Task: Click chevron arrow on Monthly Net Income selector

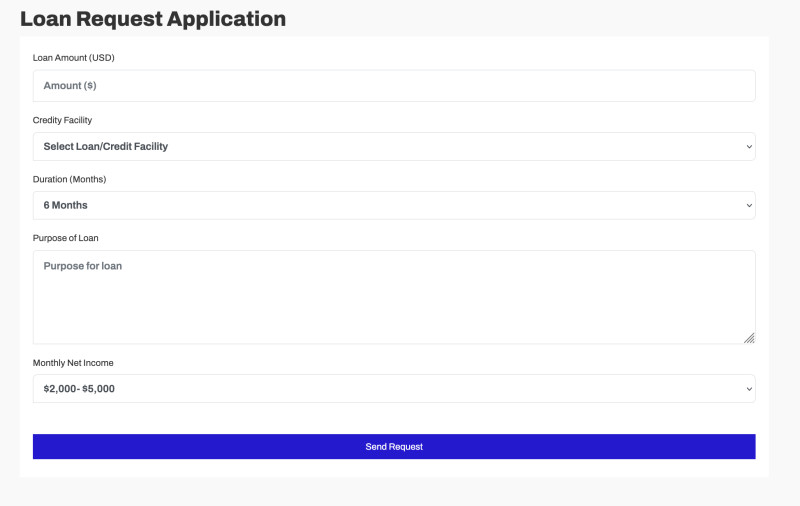Action: tap(749, 389)
